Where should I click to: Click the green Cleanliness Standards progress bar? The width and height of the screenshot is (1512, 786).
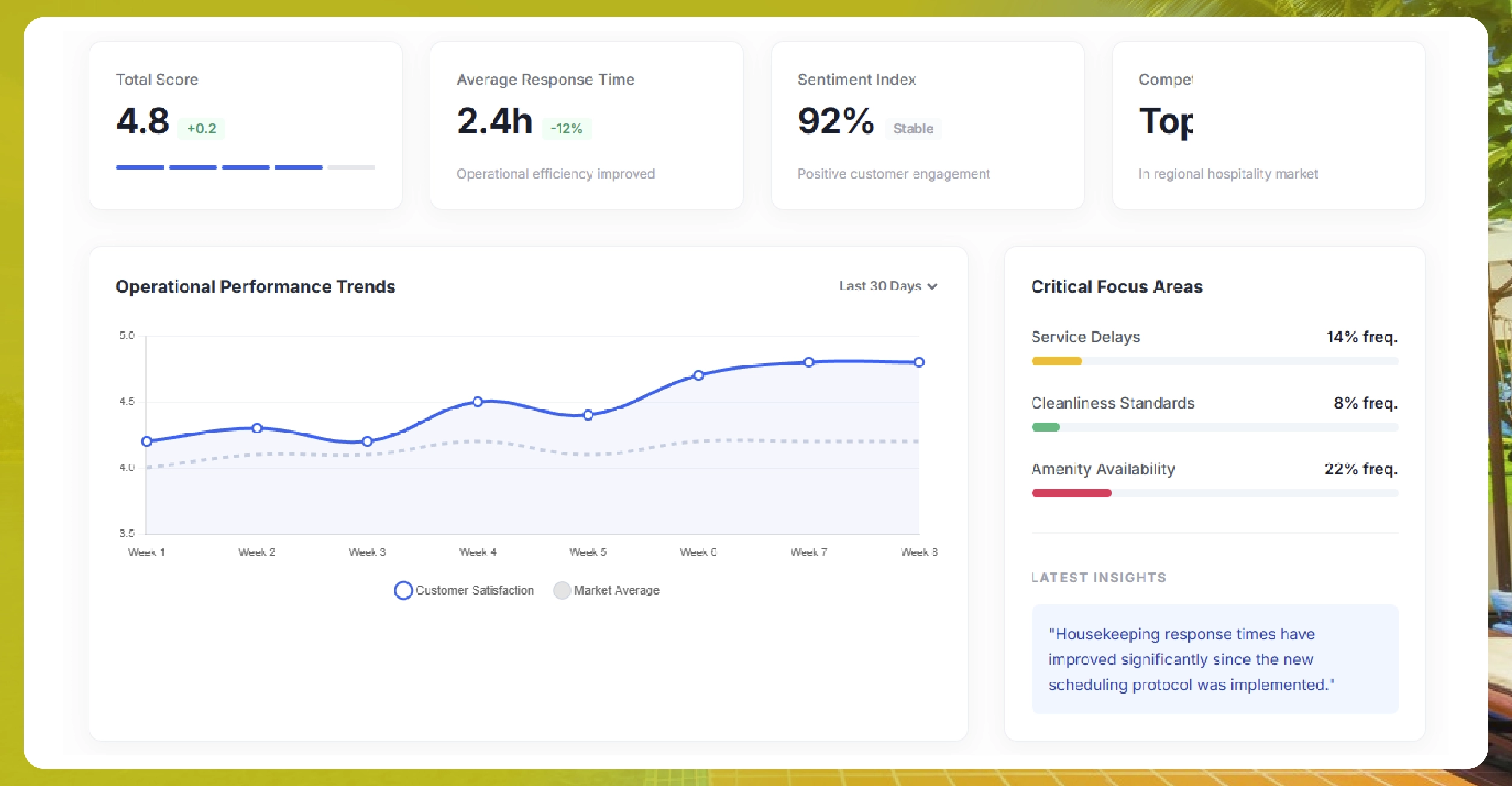click(1045, 427)
